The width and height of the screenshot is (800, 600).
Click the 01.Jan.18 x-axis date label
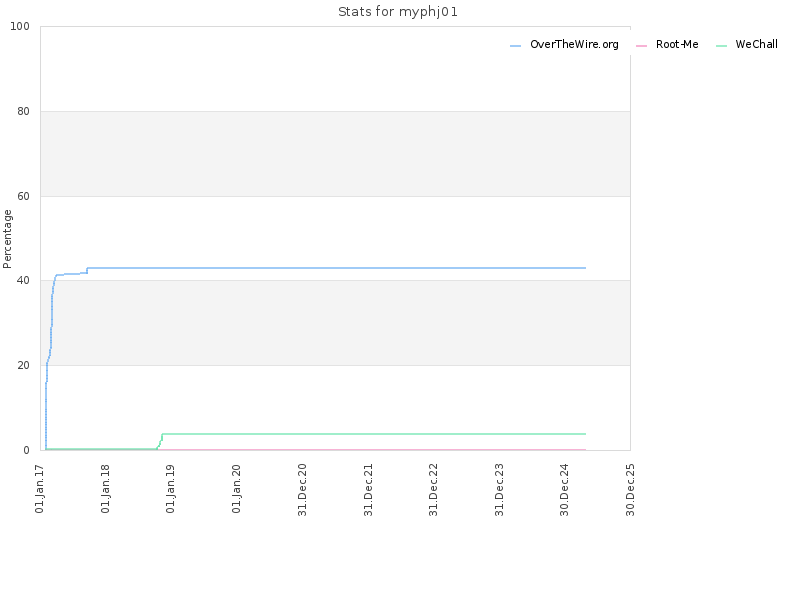[x=105, y=489]
